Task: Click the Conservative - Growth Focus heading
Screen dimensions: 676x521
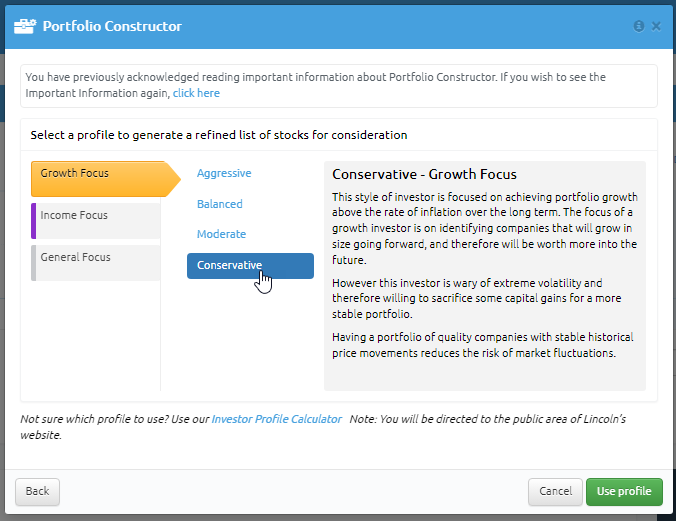Action: (x=424, y=174)
